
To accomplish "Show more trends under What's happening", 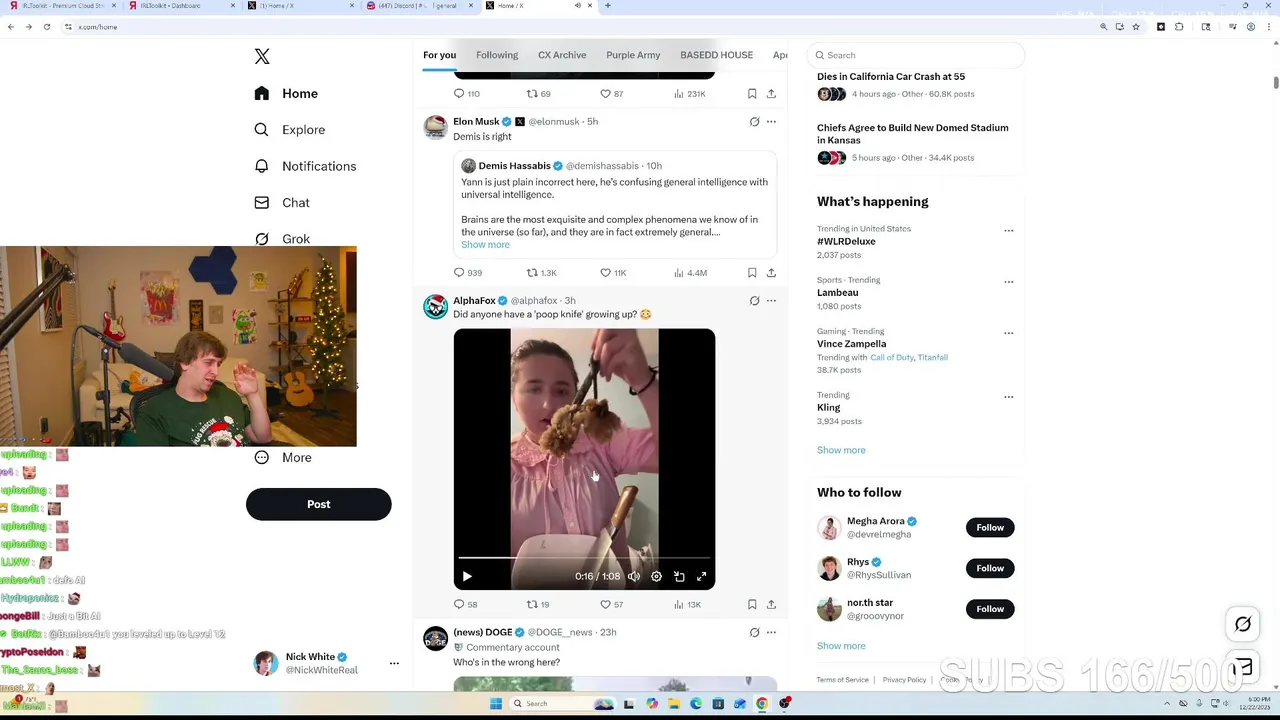I will 841,450.
